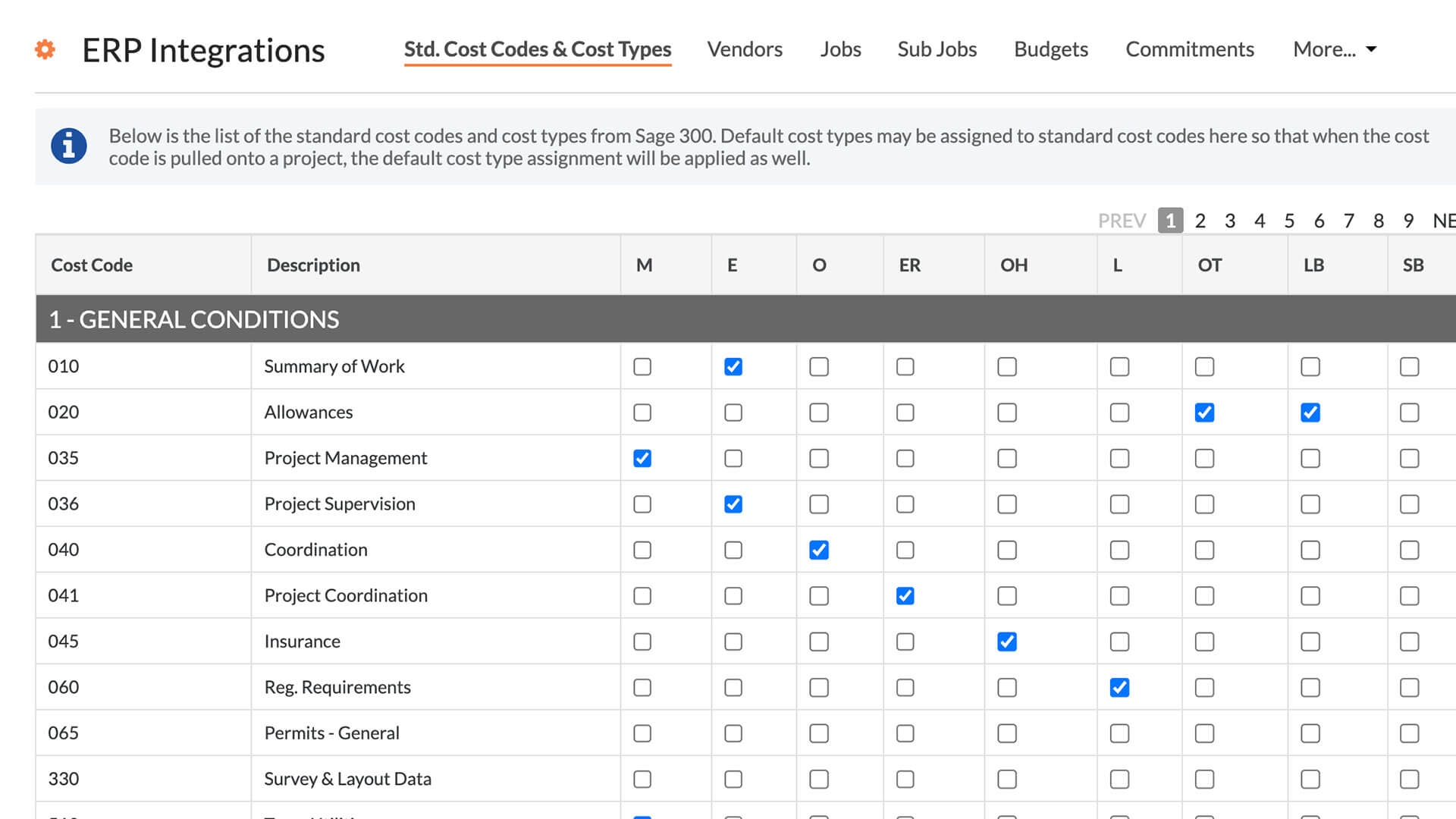
Task: Open the Vendors navigation page
Action: (x=744, y=47)
